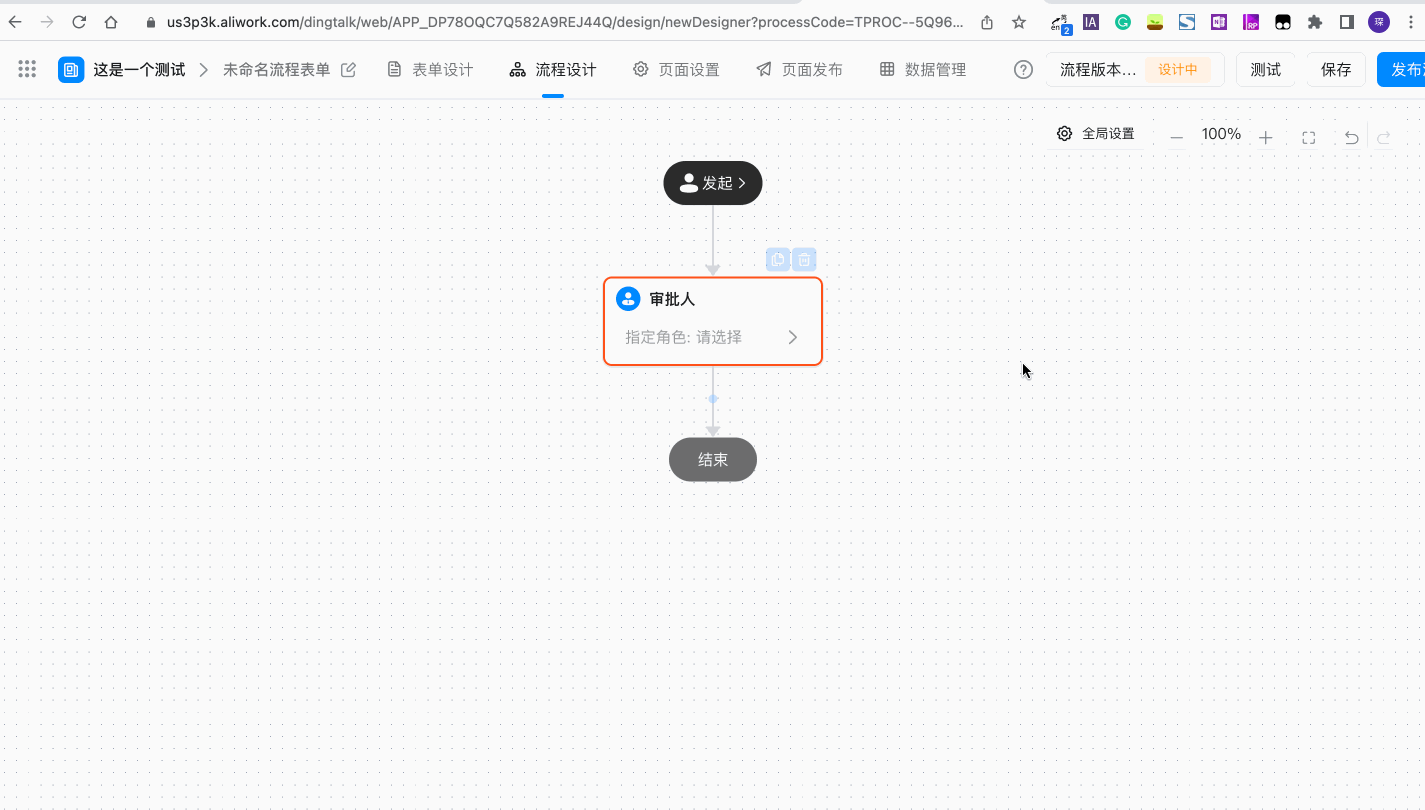Go back in browser history
Screen dimensions: 1425x810
tap(15, 22)
